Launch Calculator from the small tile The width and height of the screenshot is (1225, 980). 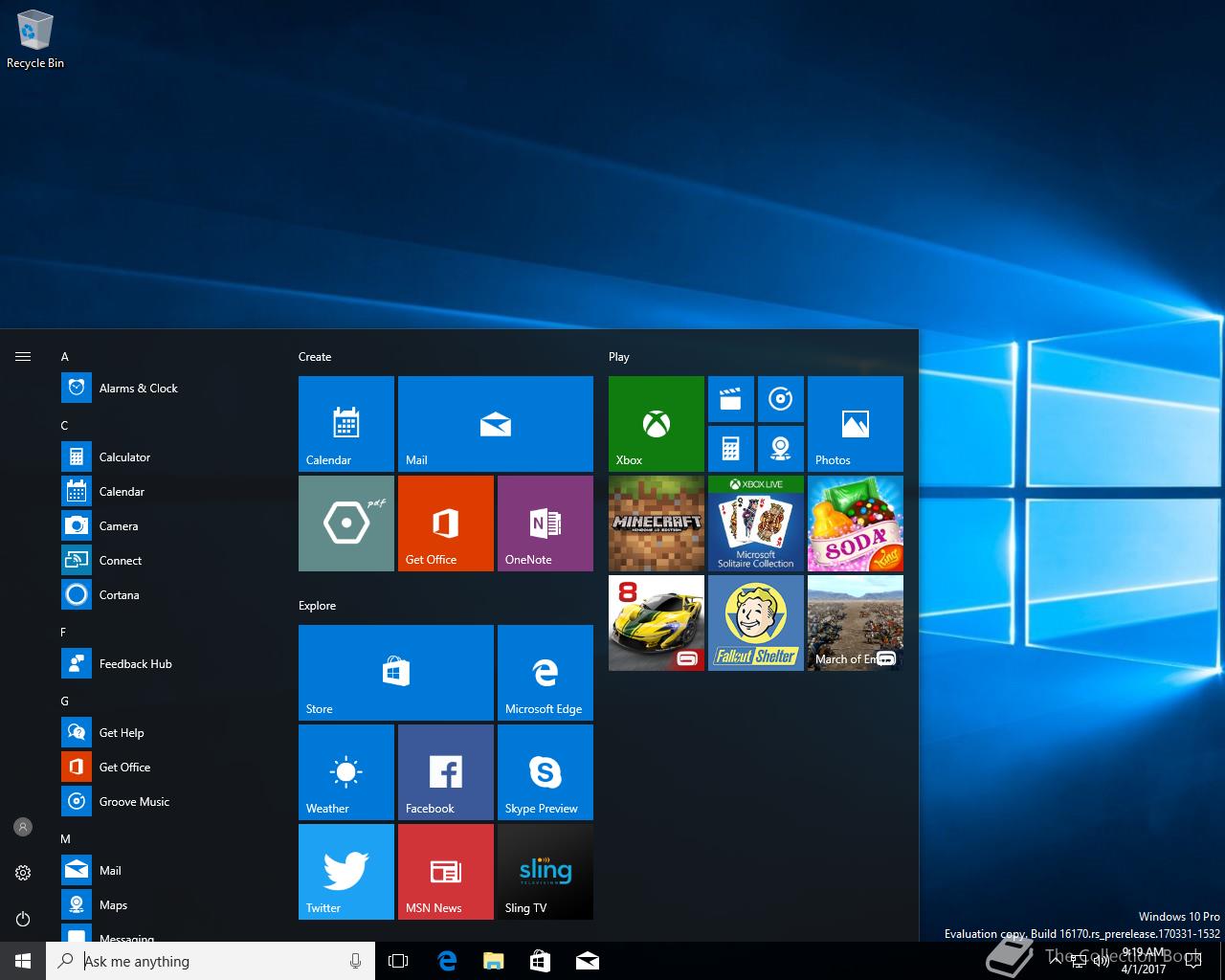[731, 449]
